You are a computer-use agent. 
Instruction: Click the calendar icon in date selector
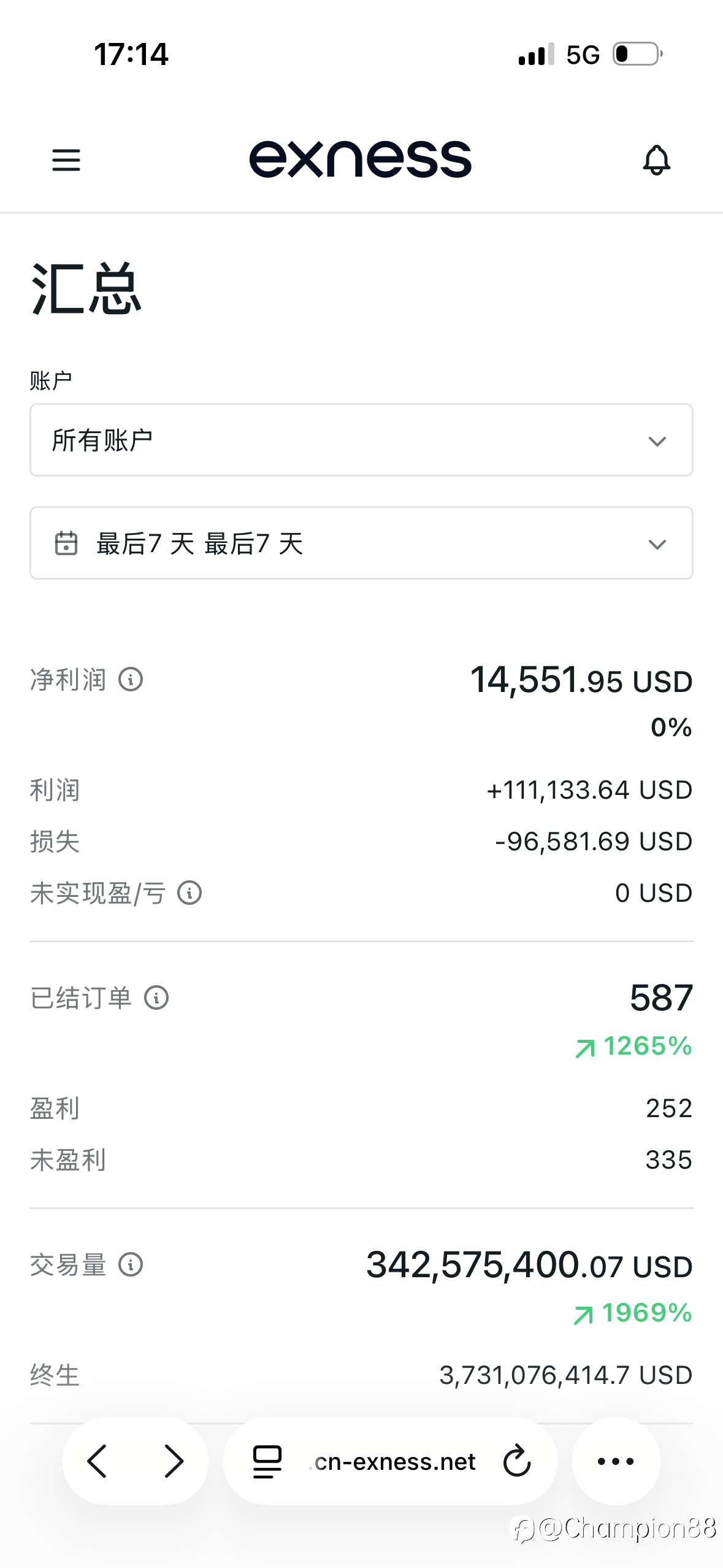pos(66,544)
